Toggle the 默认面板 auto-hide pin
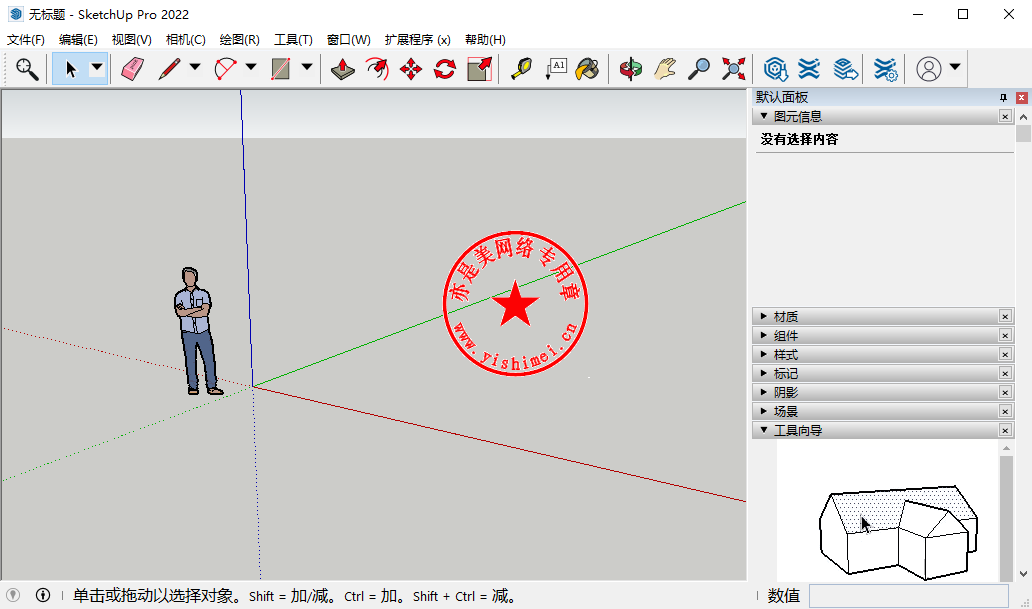Image resolution: width=1032 pixels, height=609 pixels. (1003, 97)
